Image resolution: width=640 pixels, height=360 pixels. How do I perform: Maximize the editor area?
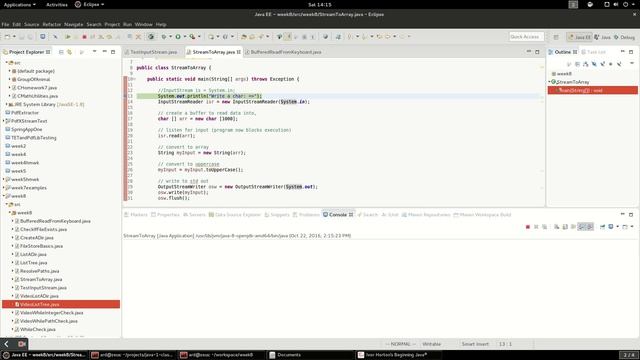[x=537, y=52]
